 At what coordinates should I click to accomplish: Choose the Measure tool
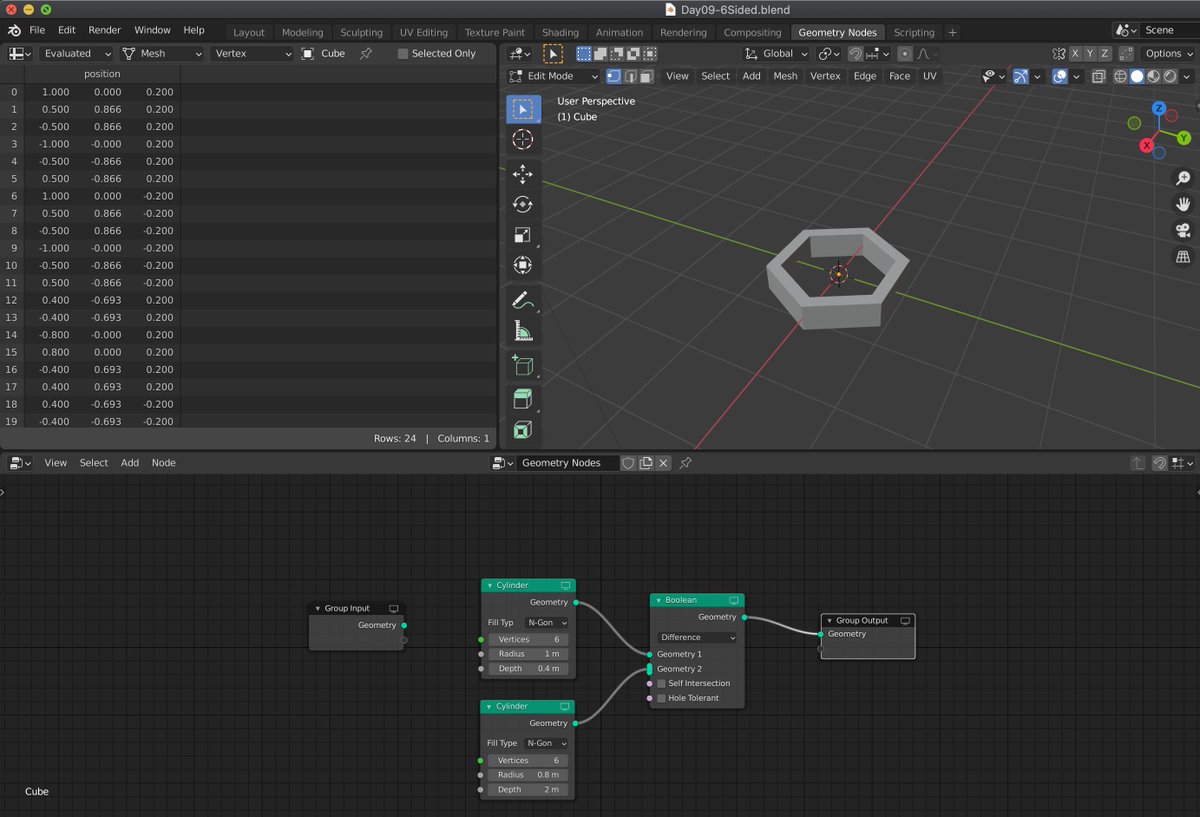coord(522,331)
